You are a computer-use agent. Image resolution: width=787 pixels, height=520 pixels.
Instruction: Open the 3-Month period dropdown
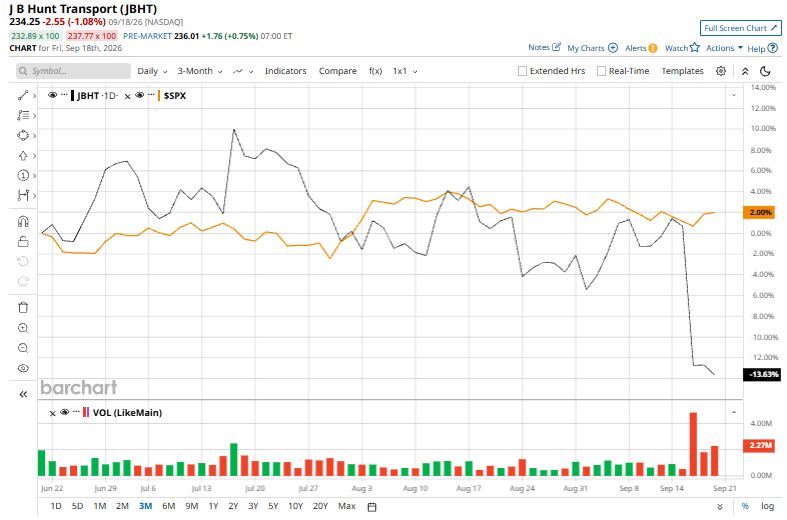200,71
